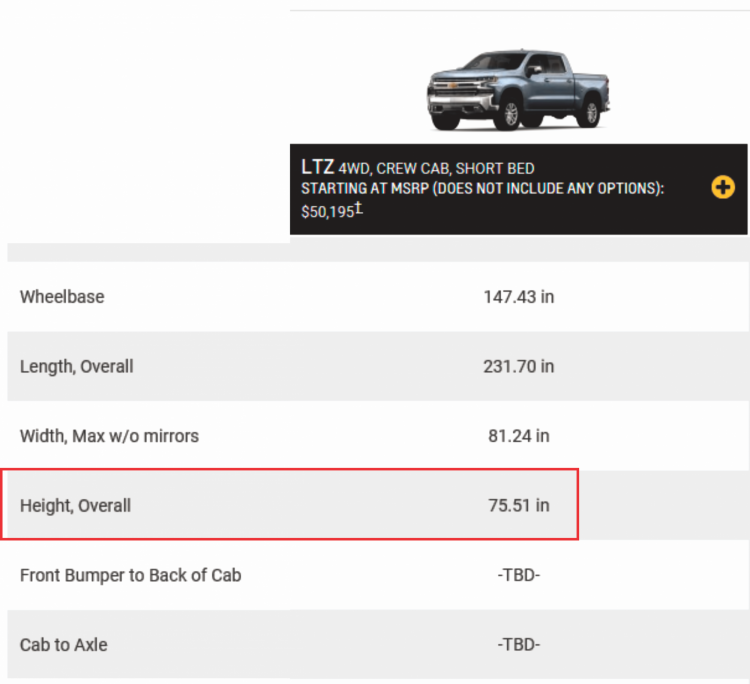This screenshot has width=750, height=684.
Task: Click the yellow plus icon on the LTZ header
Action: pos(723,187)
